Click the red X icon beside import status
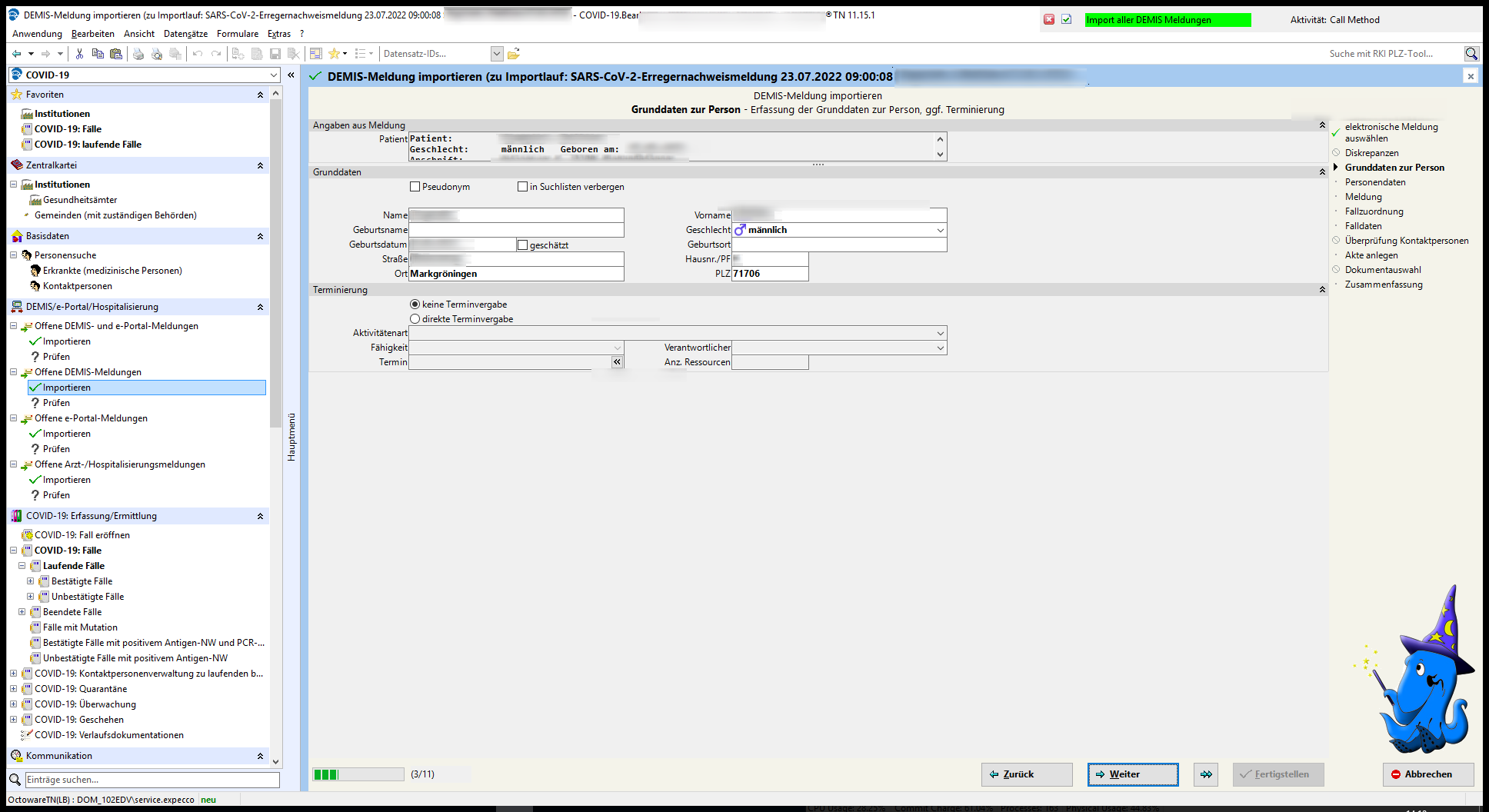Viewport: 1489px width, 812px height. pos(1049,20)
